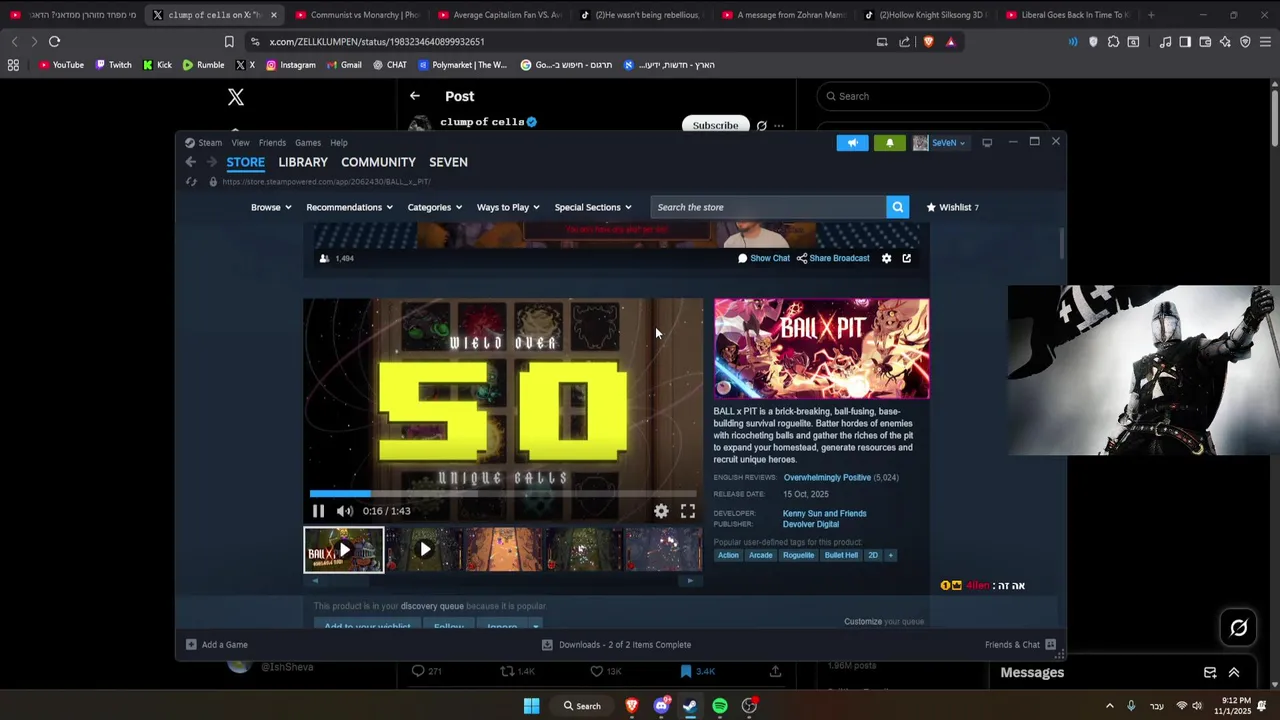Open the Friends menu in Steam

point(272,143)
